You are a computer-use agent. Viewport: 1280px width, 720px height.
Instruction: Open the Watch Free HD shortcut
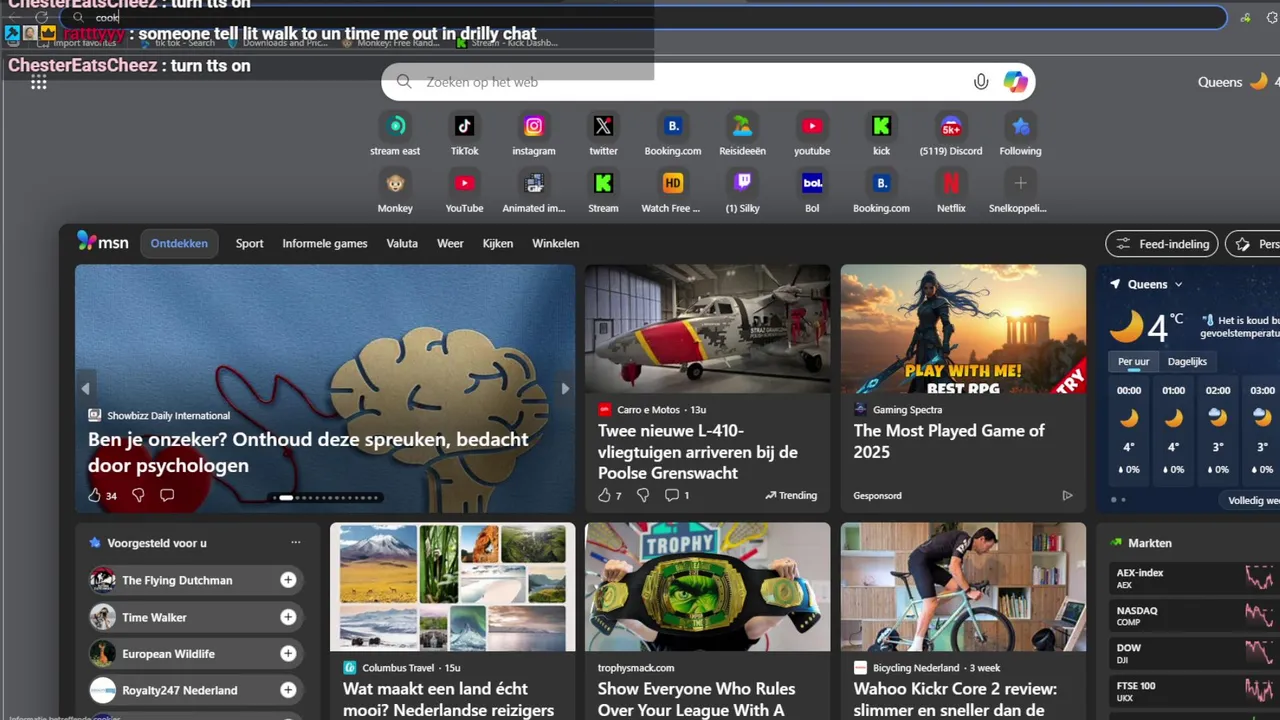(673, 183)
